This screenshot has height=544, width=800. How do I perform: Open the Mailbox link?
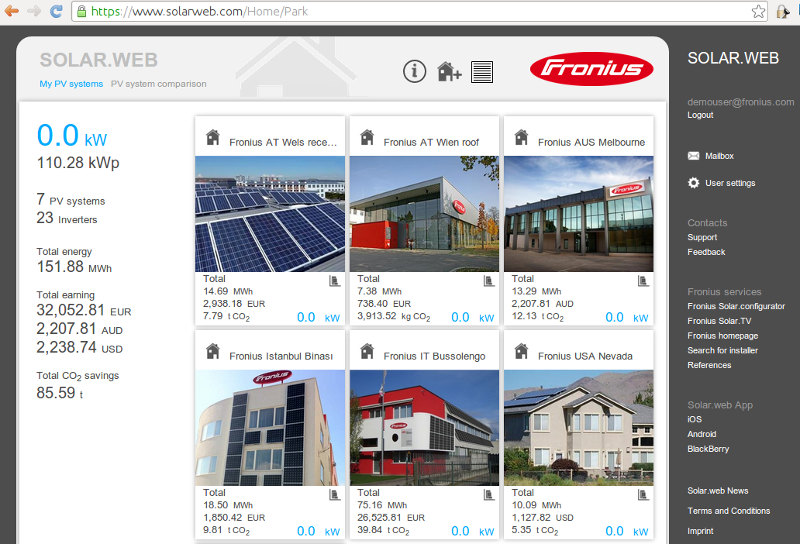(719, 156)
